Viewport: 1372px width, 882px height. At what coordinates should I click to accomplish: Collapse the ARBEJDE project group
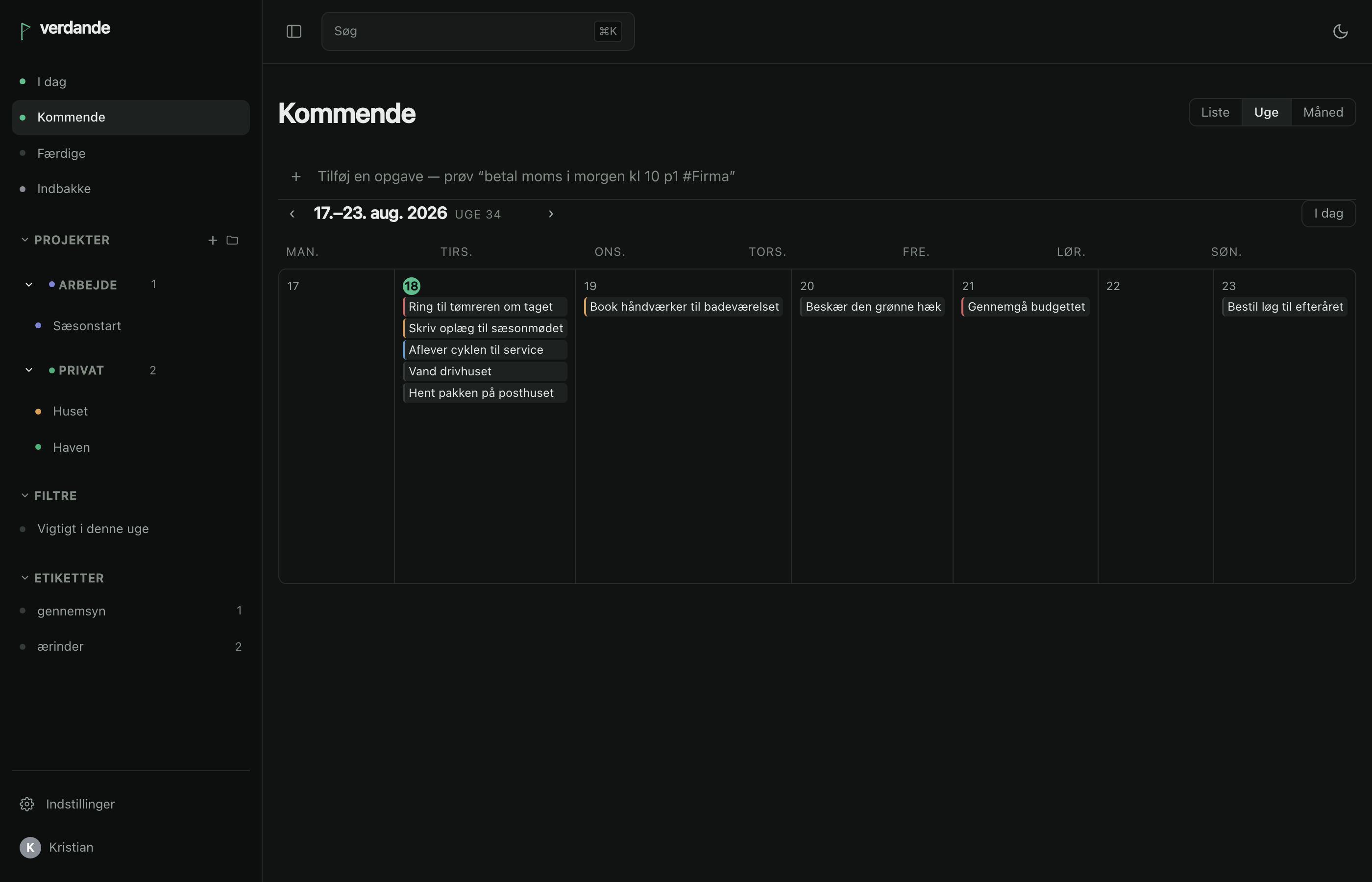(x=28, y=285)
